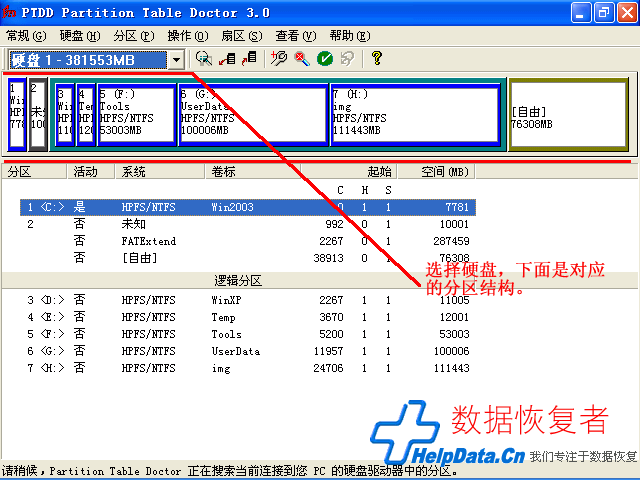Open the 帮助(E) menu
This screenshot has height=480, width=640.
350,36
